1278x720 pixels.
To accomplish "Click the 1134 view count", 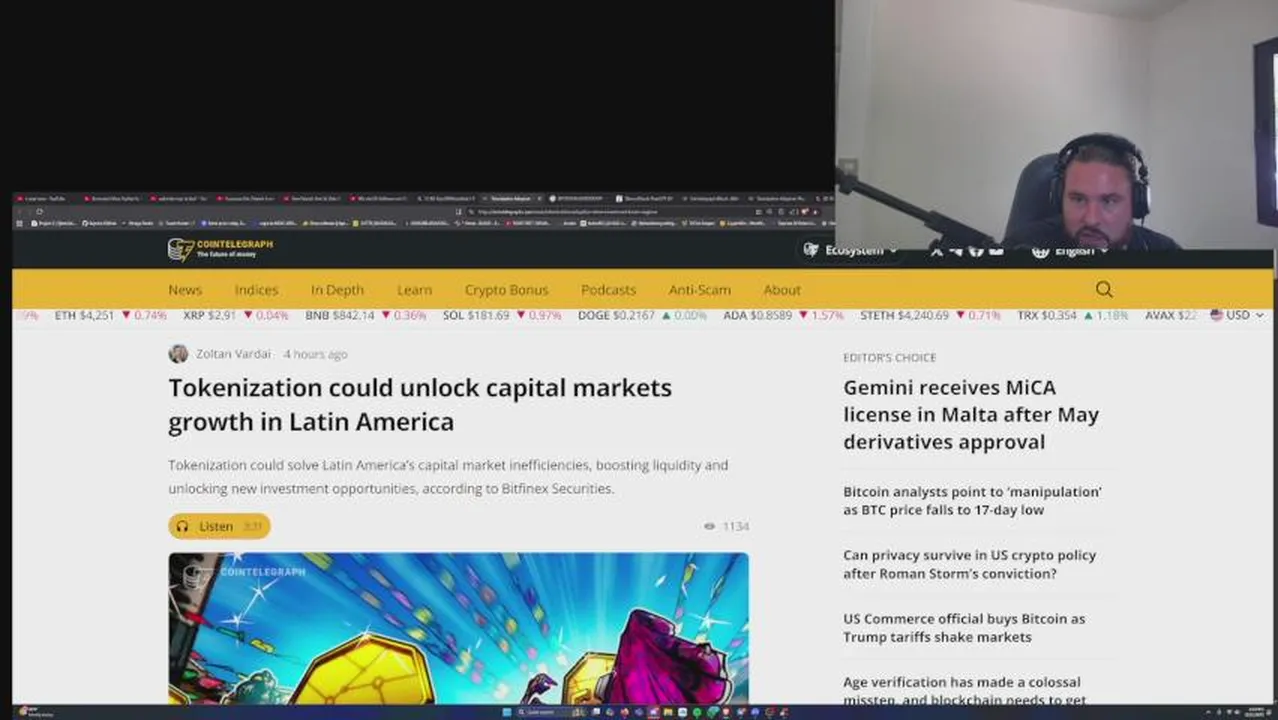I will [735, 526].
